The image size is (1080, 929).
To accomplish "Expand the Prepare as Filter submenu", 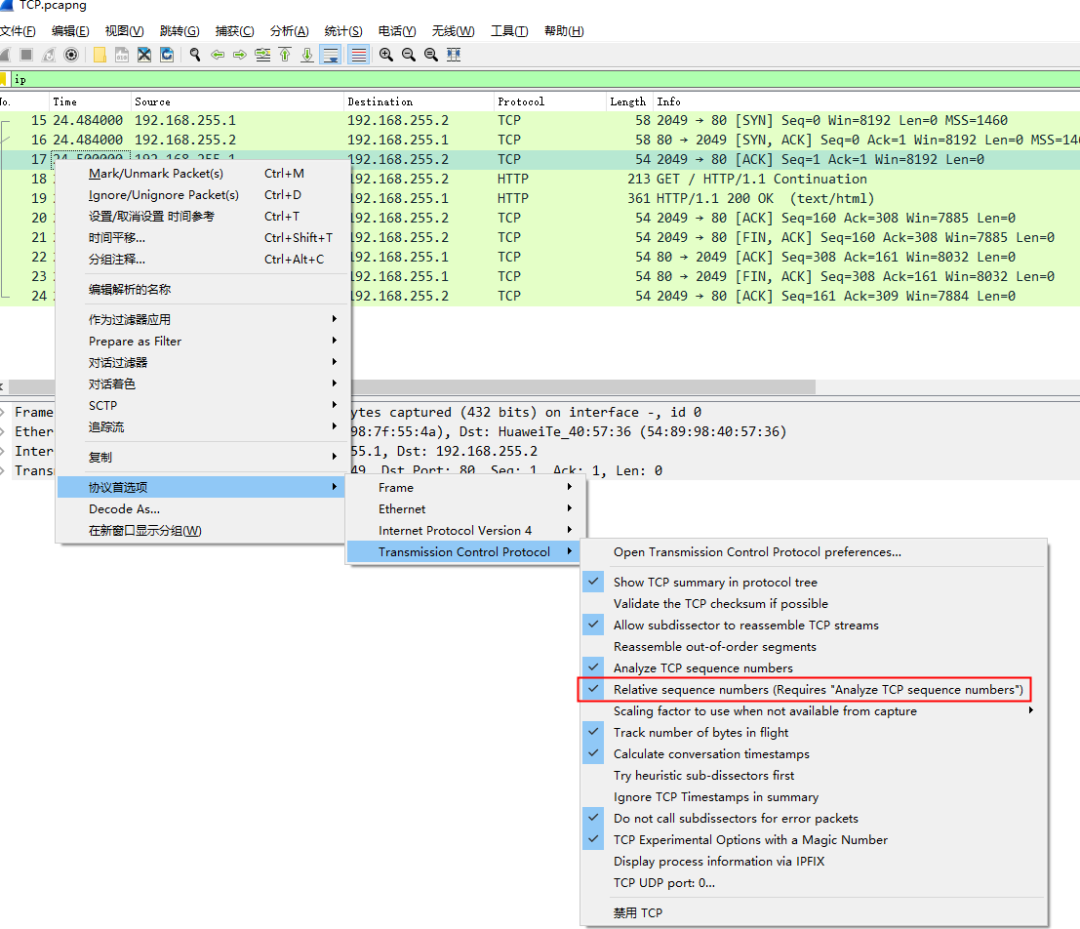I will pos(202,341).
